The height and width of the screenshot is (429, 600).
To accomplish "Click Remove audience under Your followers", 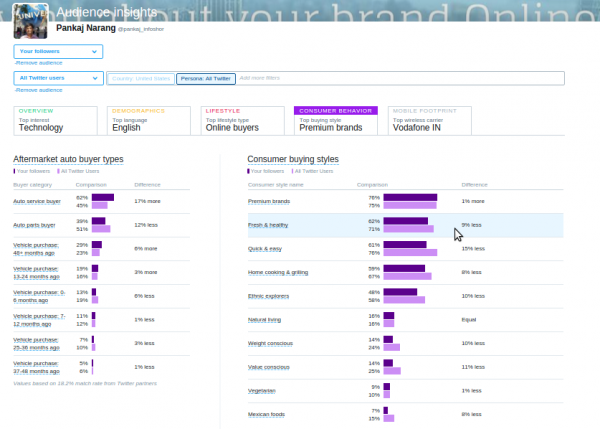I will coord(38,63).
